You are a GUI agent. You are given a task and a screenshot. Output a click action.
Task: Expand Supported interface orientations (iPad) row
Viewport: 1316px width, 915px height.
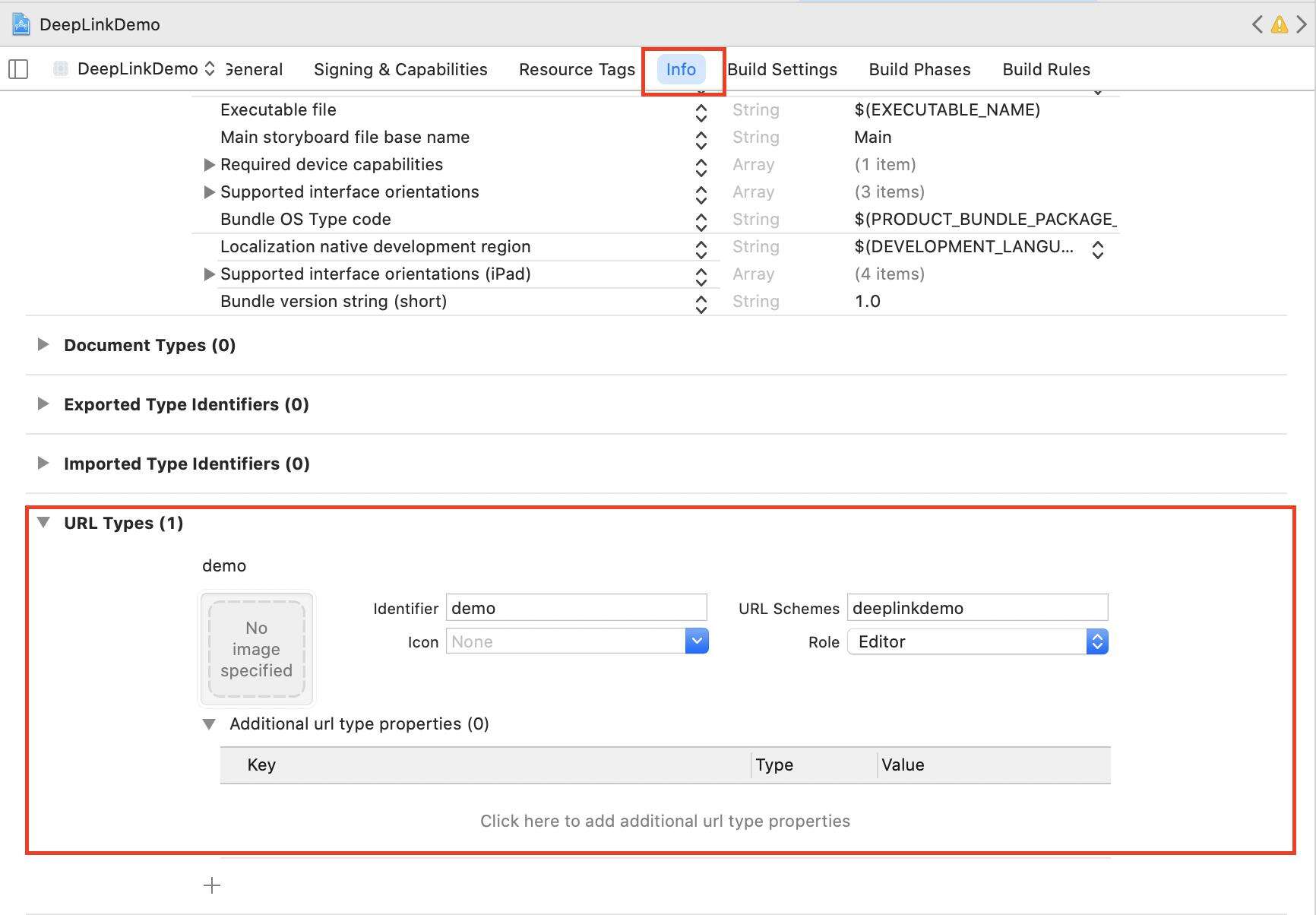[209, 274]
